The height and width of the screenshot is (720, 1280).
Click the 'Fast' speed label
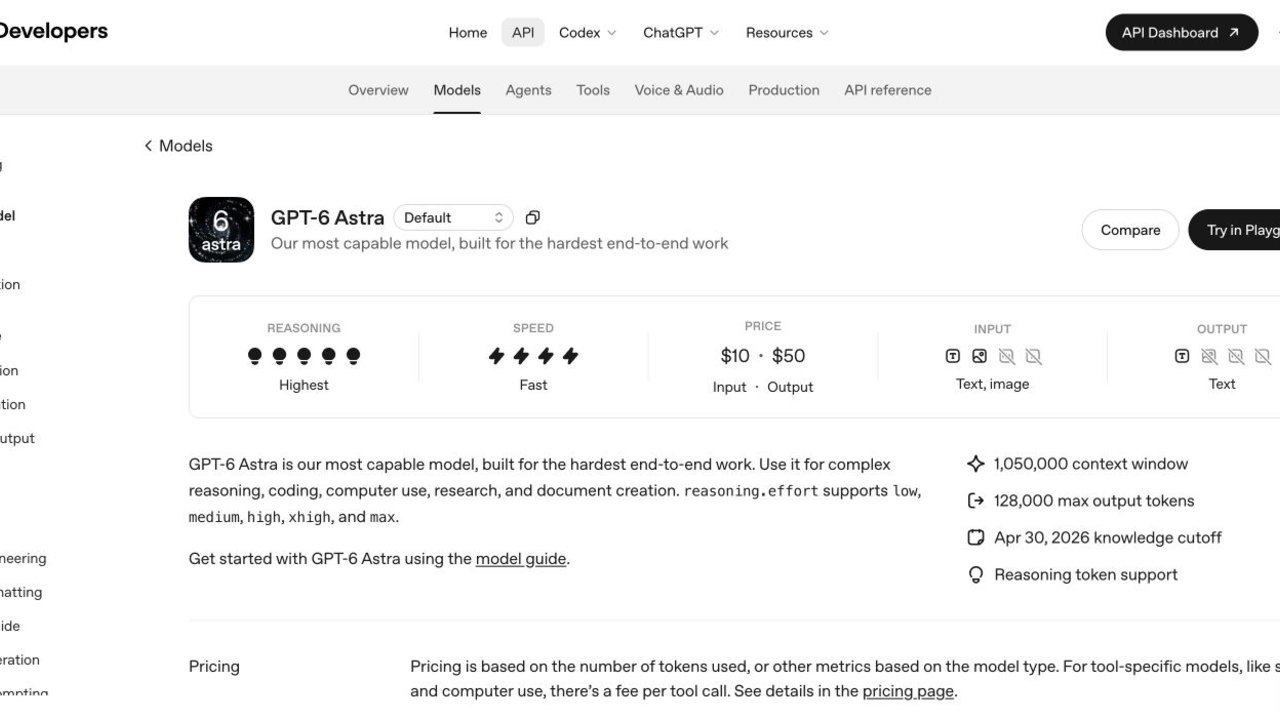tap(533, 385)
